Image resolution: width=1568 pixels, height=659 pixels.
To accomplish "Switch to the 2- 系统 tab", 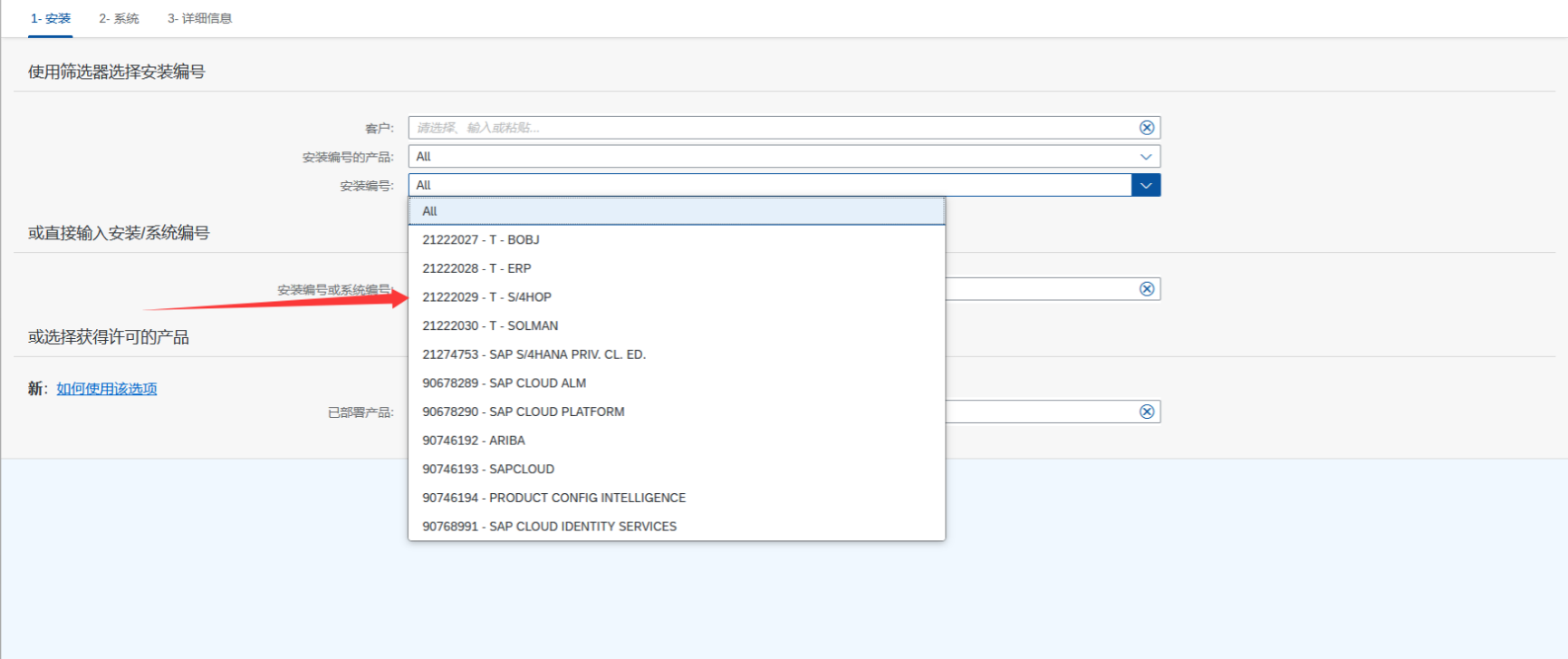I will click(x=119, y=18).
